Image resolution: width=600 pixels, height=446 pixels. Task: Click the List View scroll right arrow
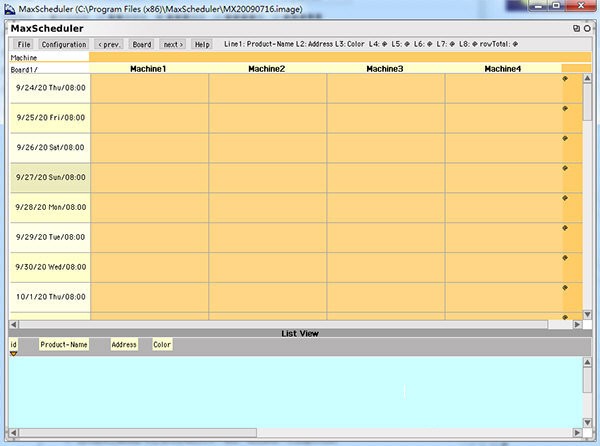(577, 433)
